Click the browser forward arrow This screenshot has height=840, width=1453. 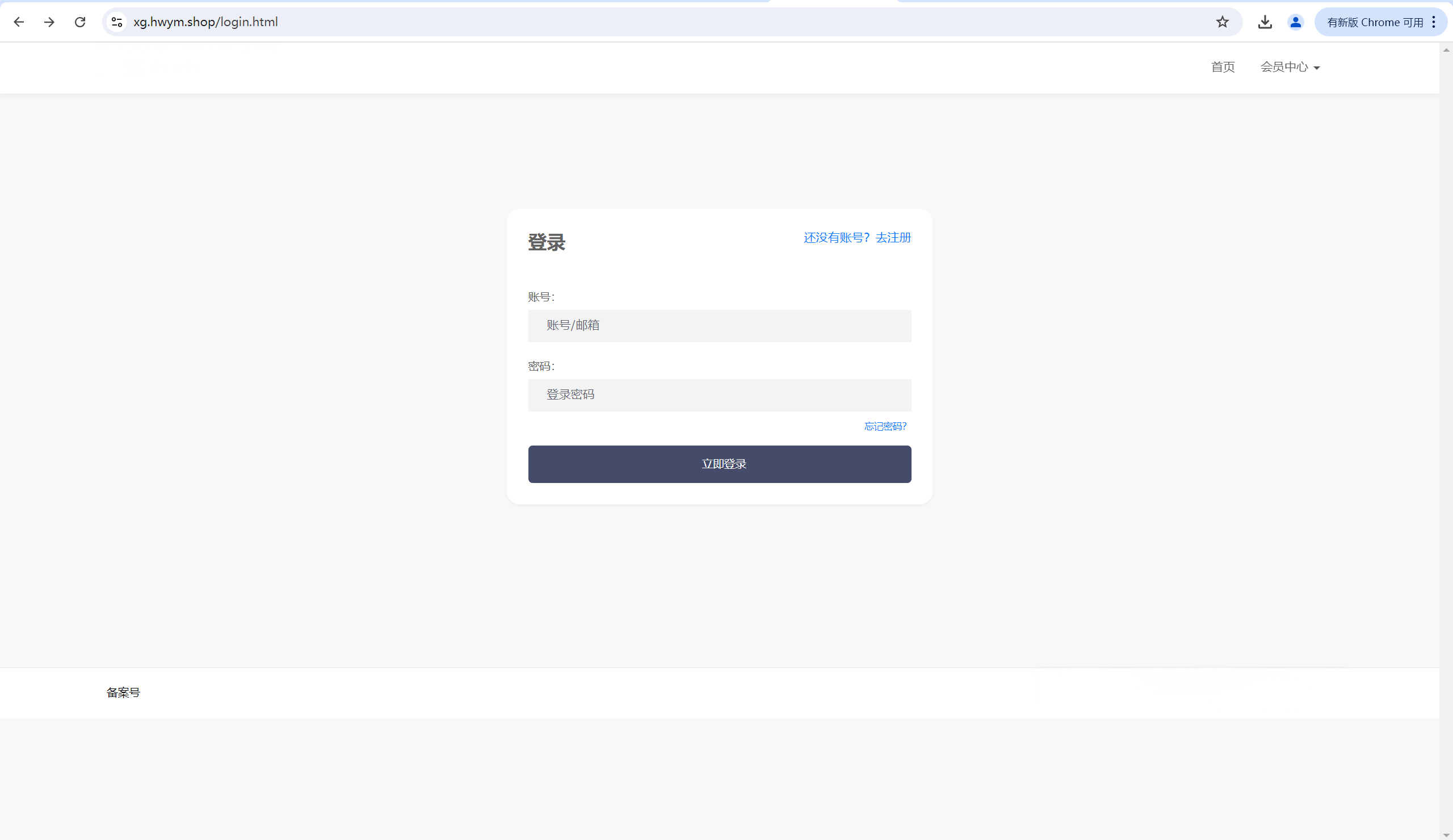[x=49, y=22]
